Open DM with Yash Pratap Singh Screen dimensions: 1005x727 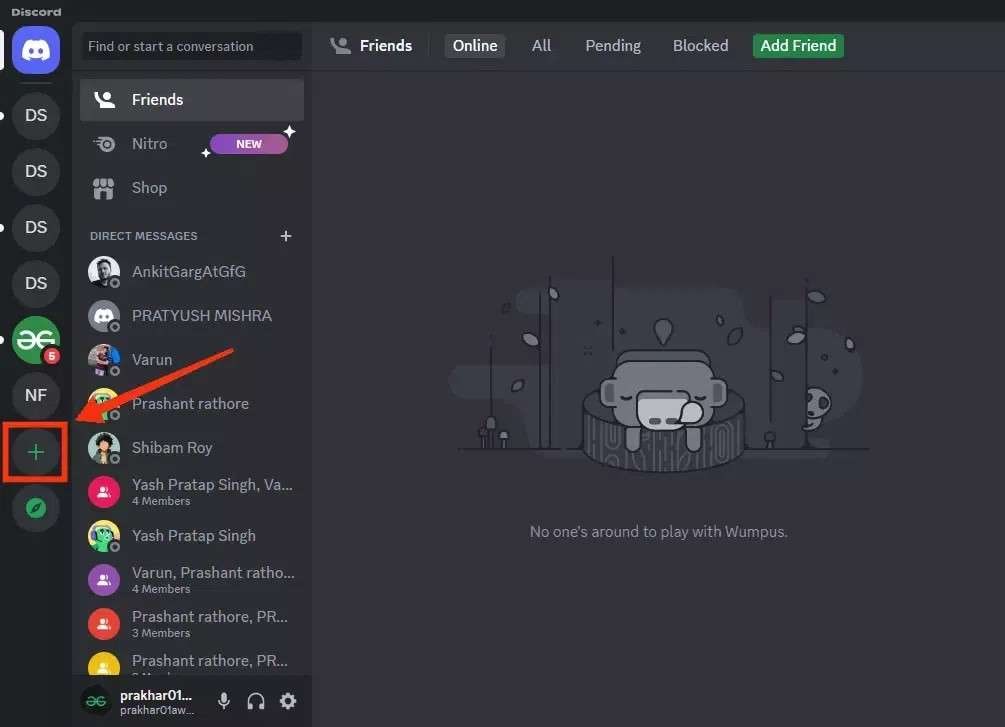click(192, 536)
